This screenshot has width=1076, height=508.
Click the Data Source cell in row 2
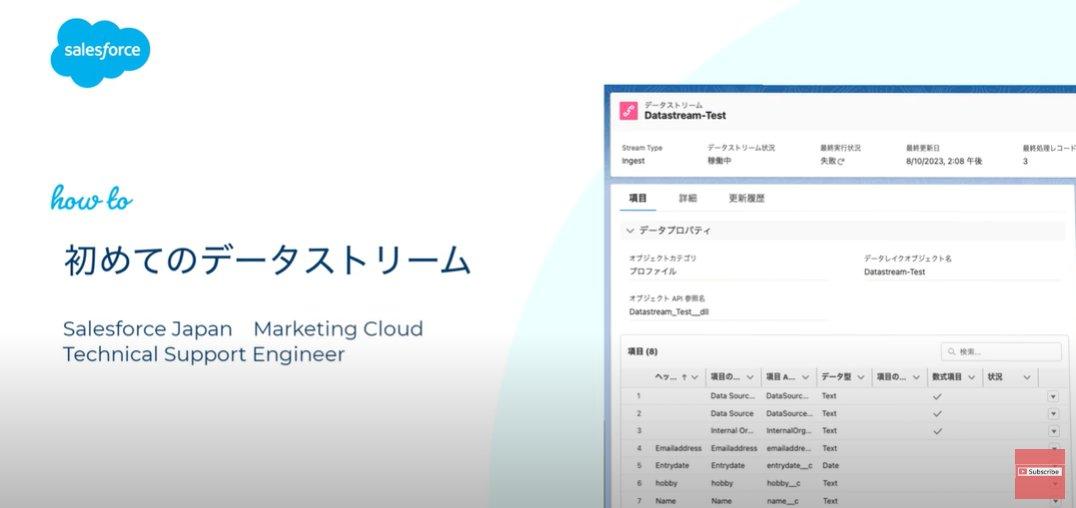tap(732, 414)
